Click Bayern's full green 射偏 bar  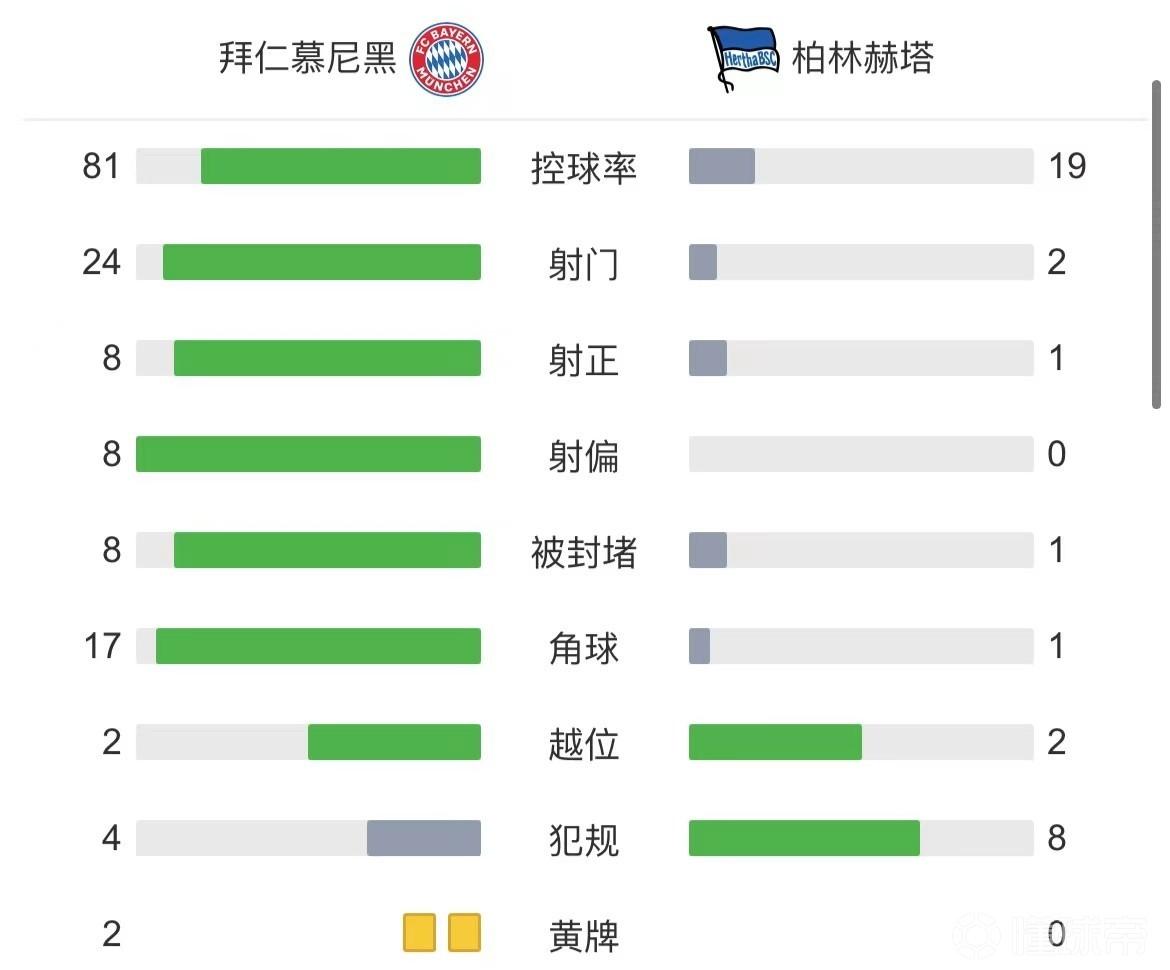tap(308, 454)
